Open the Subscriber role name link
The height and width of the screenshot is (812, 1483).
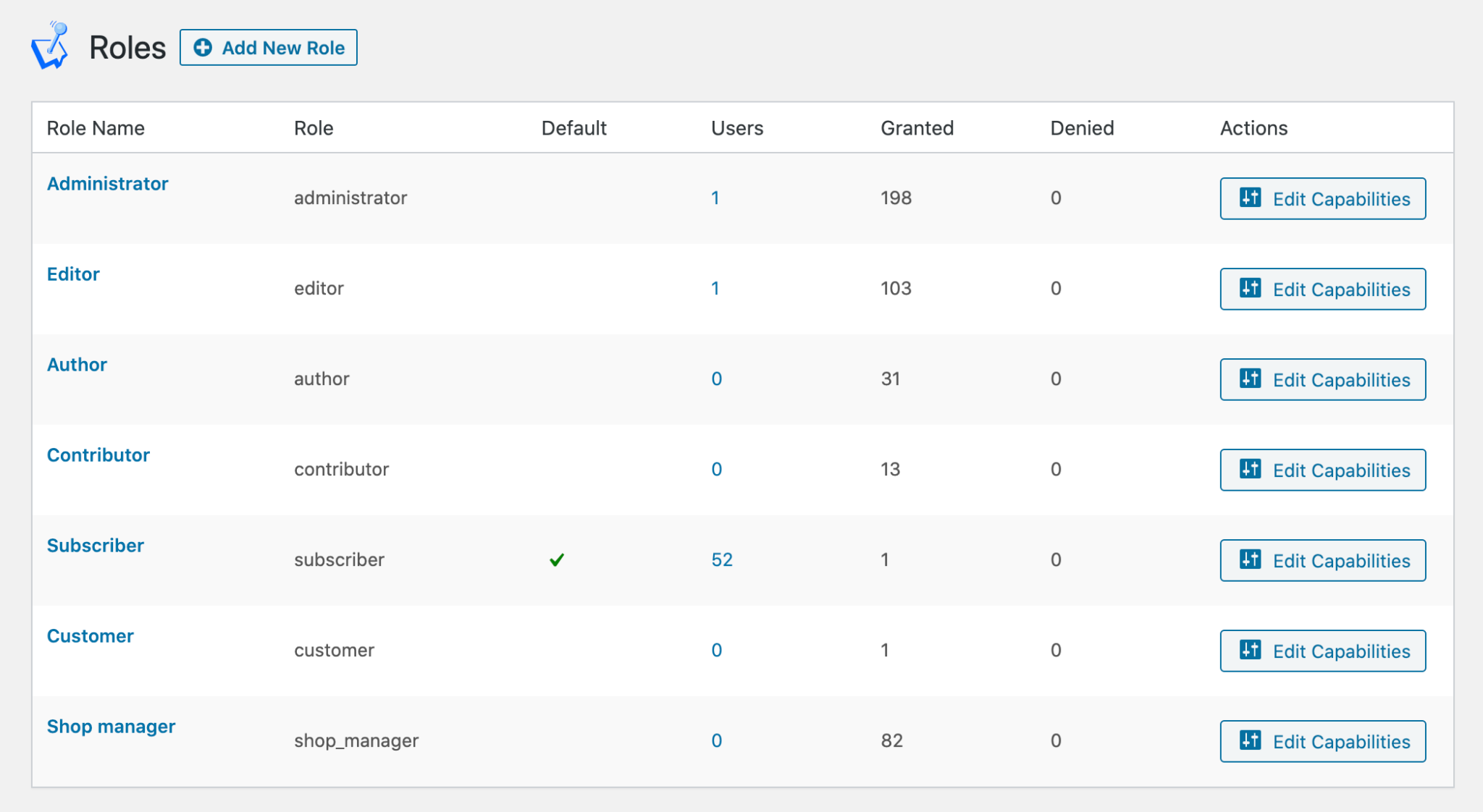coord(96,546)
